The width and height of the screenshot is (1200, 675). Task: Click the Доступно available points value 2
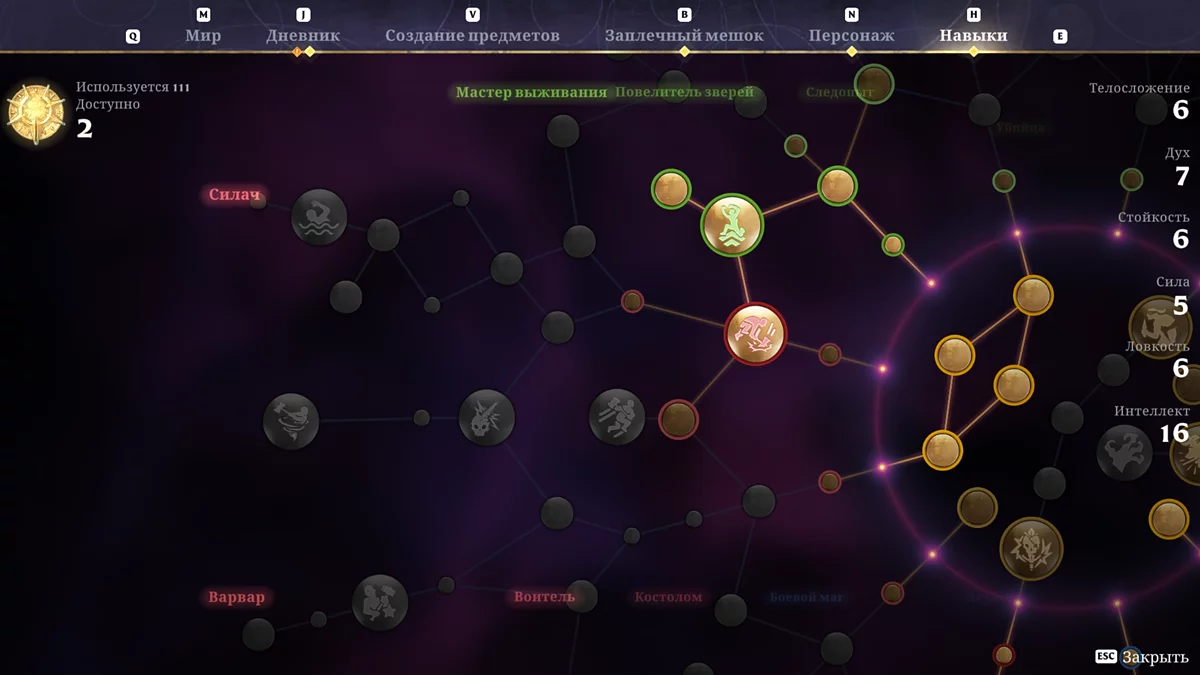[84, 128]
